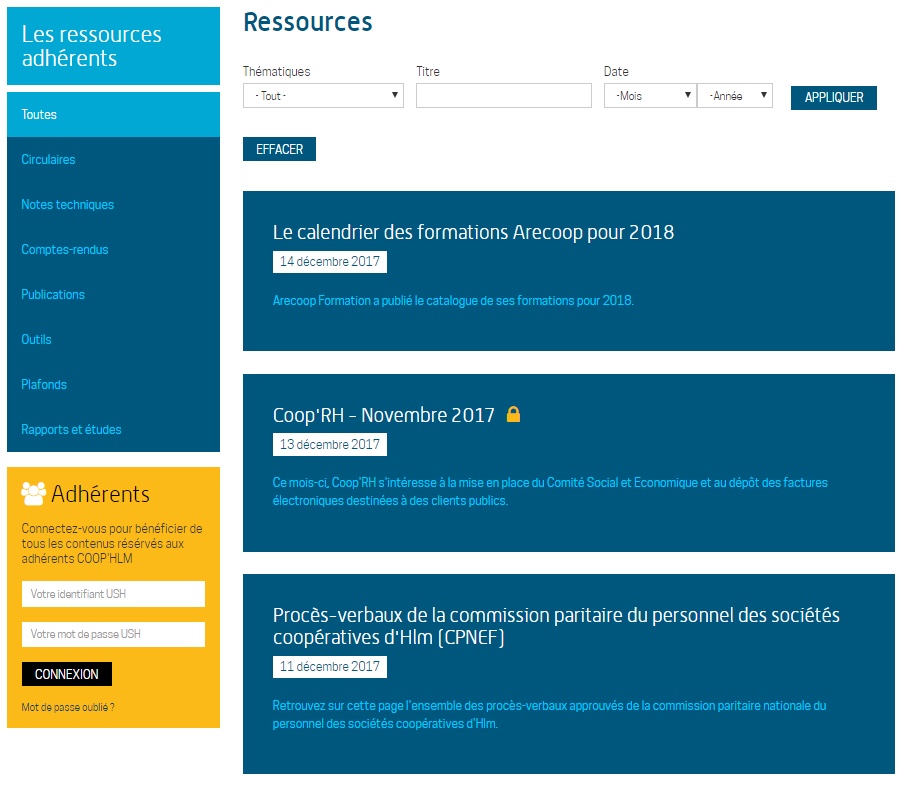Click the Retrouvez sur cette page summary text

click(549, 714)
